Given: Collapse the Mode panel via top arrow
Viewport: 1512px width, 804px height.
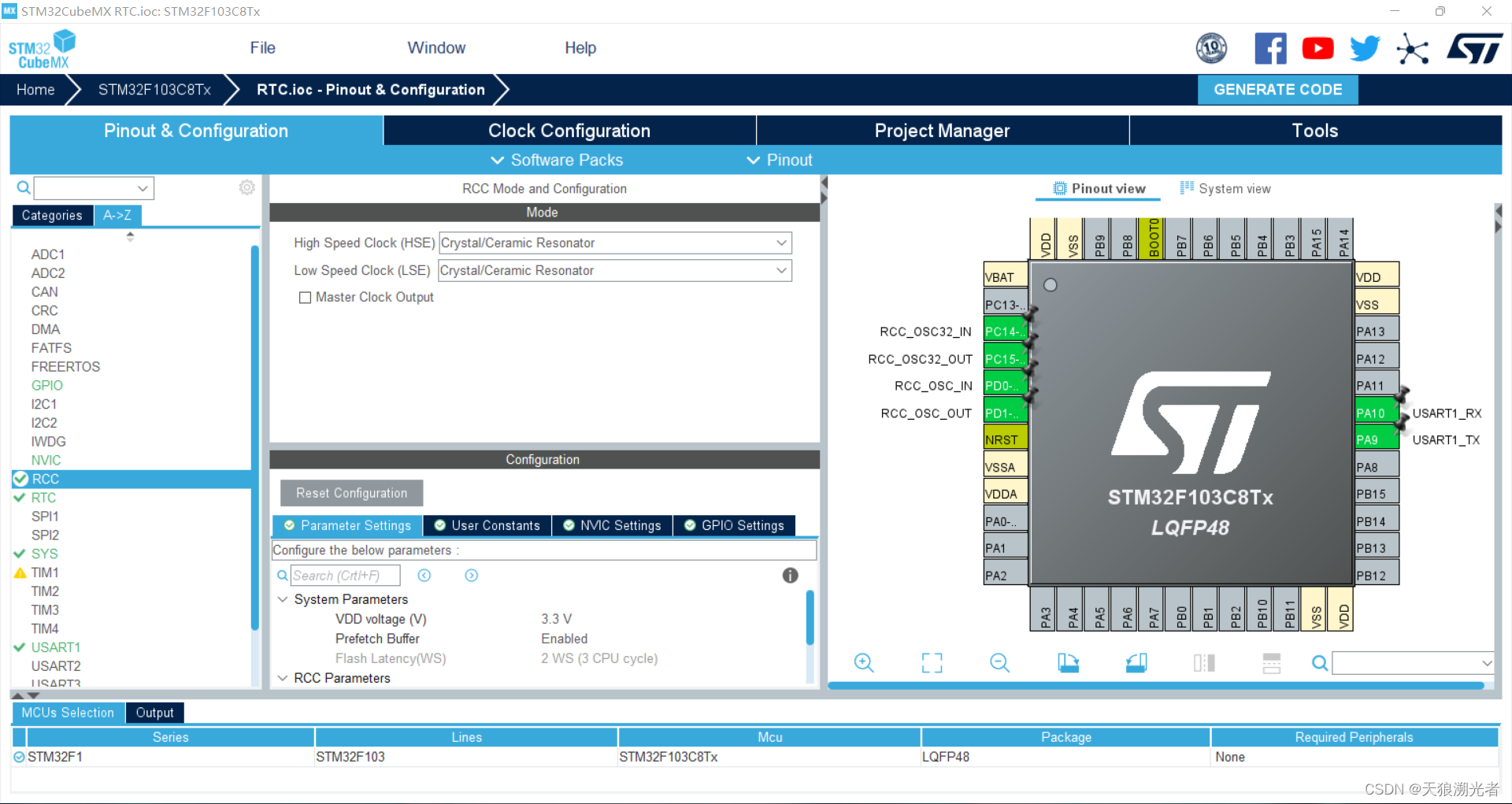Looking at the screenshot, I should (x=825, y=183).
